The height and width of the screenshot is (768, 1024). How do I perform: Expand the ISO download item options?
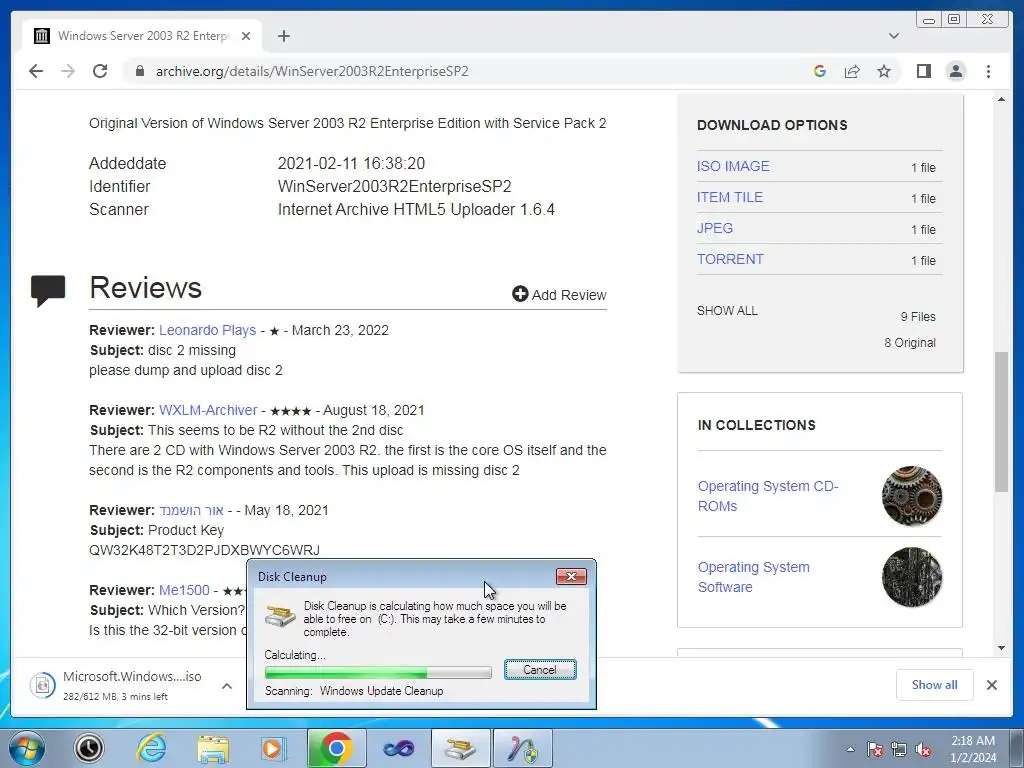[x=227, y=686]
